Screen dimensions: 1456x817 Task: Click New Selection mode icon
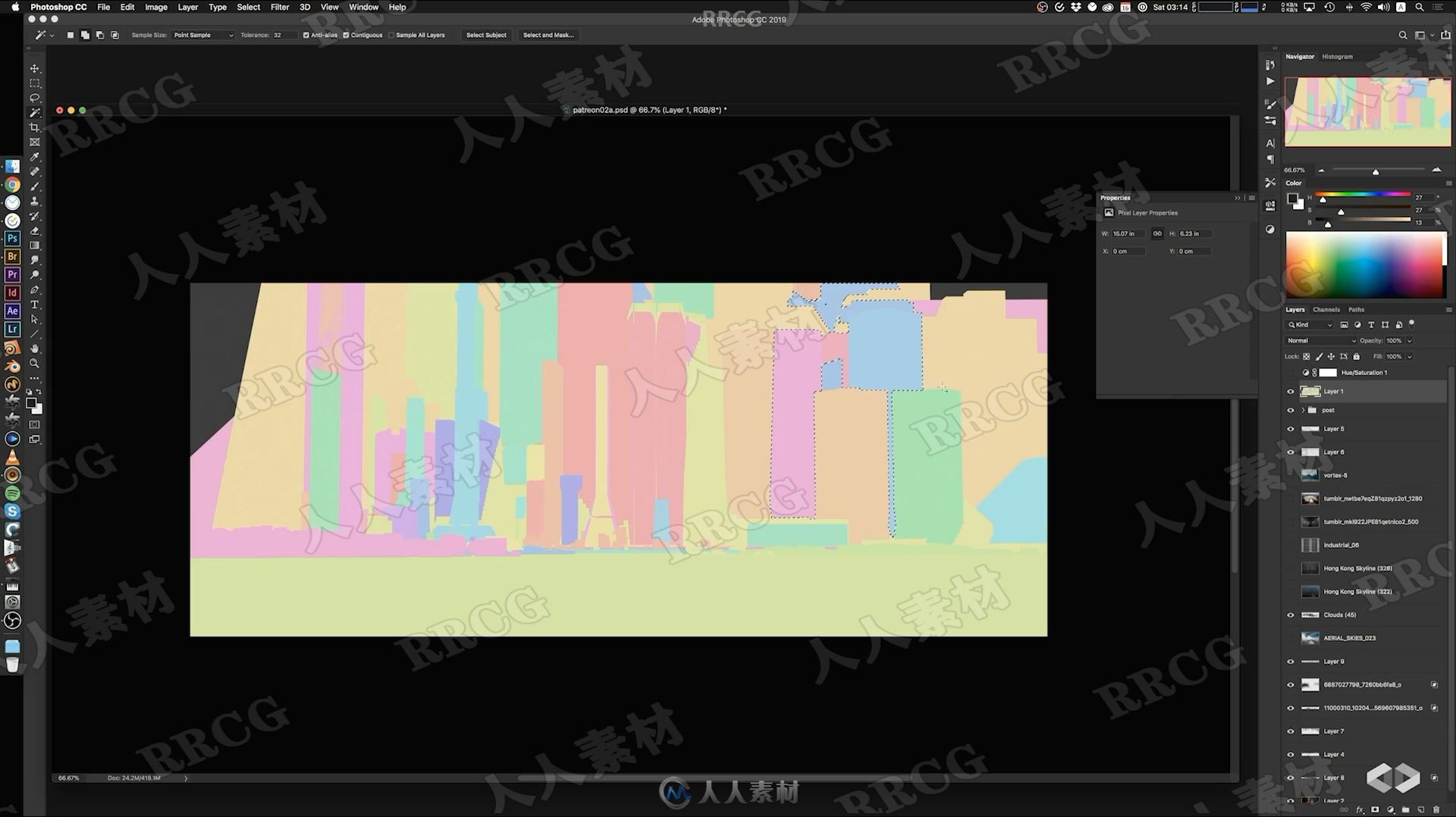click(71, 35)
